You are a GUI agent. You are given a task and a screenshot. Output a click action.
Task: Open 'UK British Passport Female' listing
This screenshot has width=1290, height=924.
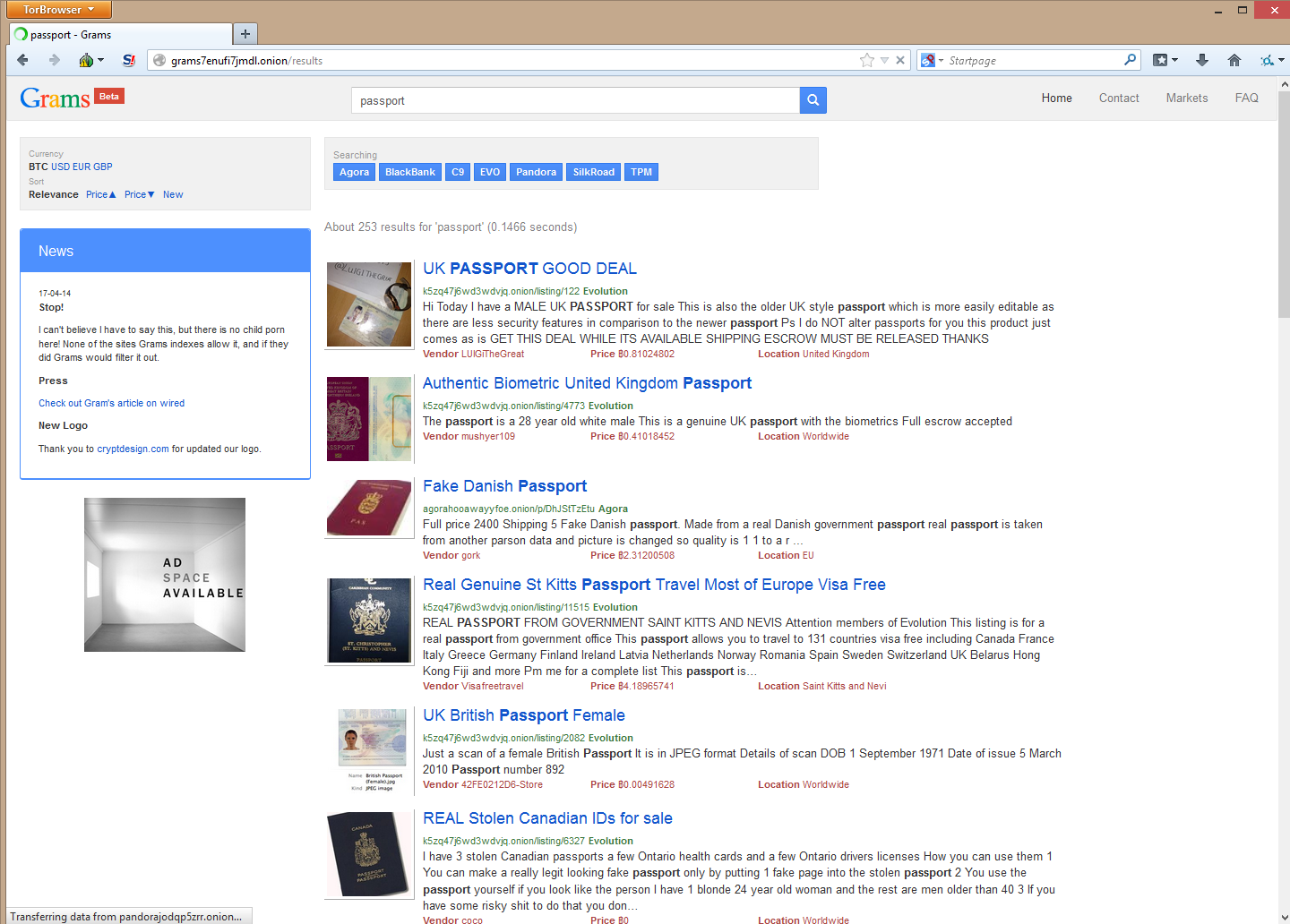524,715
